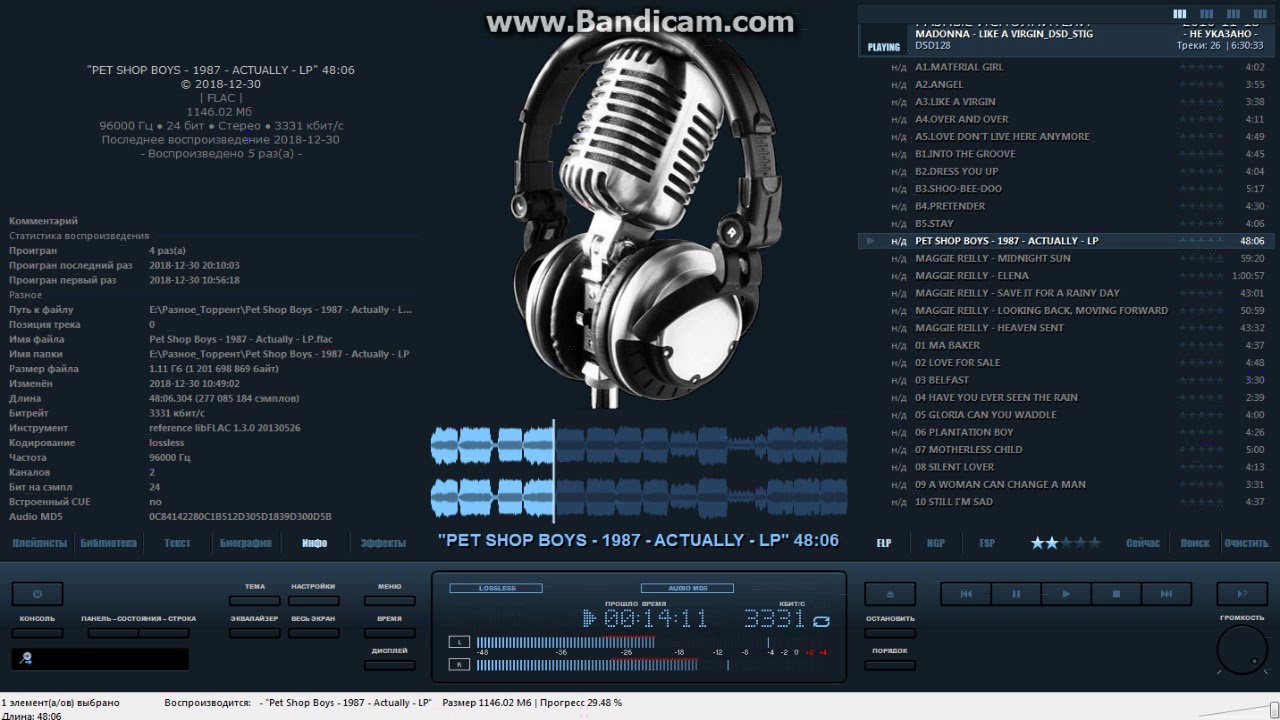Toggle the Порядок button
Image resolution: width=1280 pixels, height=720 pixels.
(890, 665)
